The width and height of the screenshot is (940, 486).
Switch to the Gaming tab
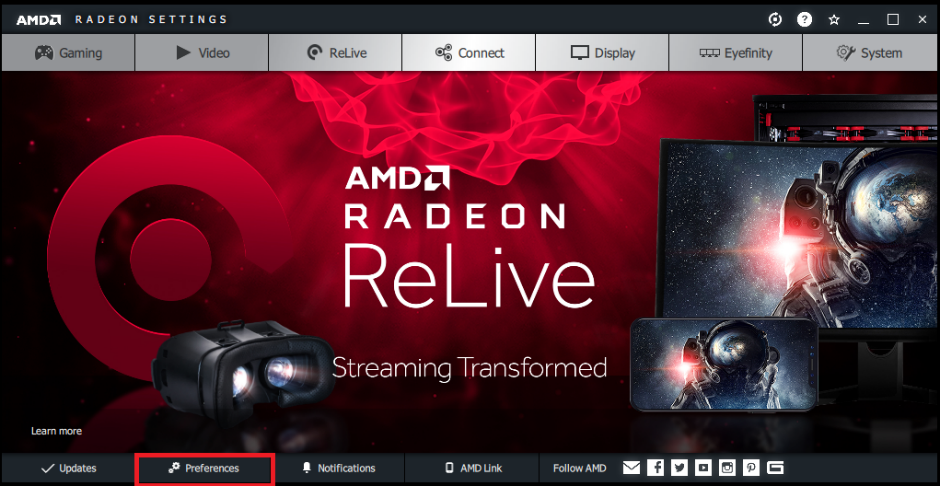coord(68,53)
